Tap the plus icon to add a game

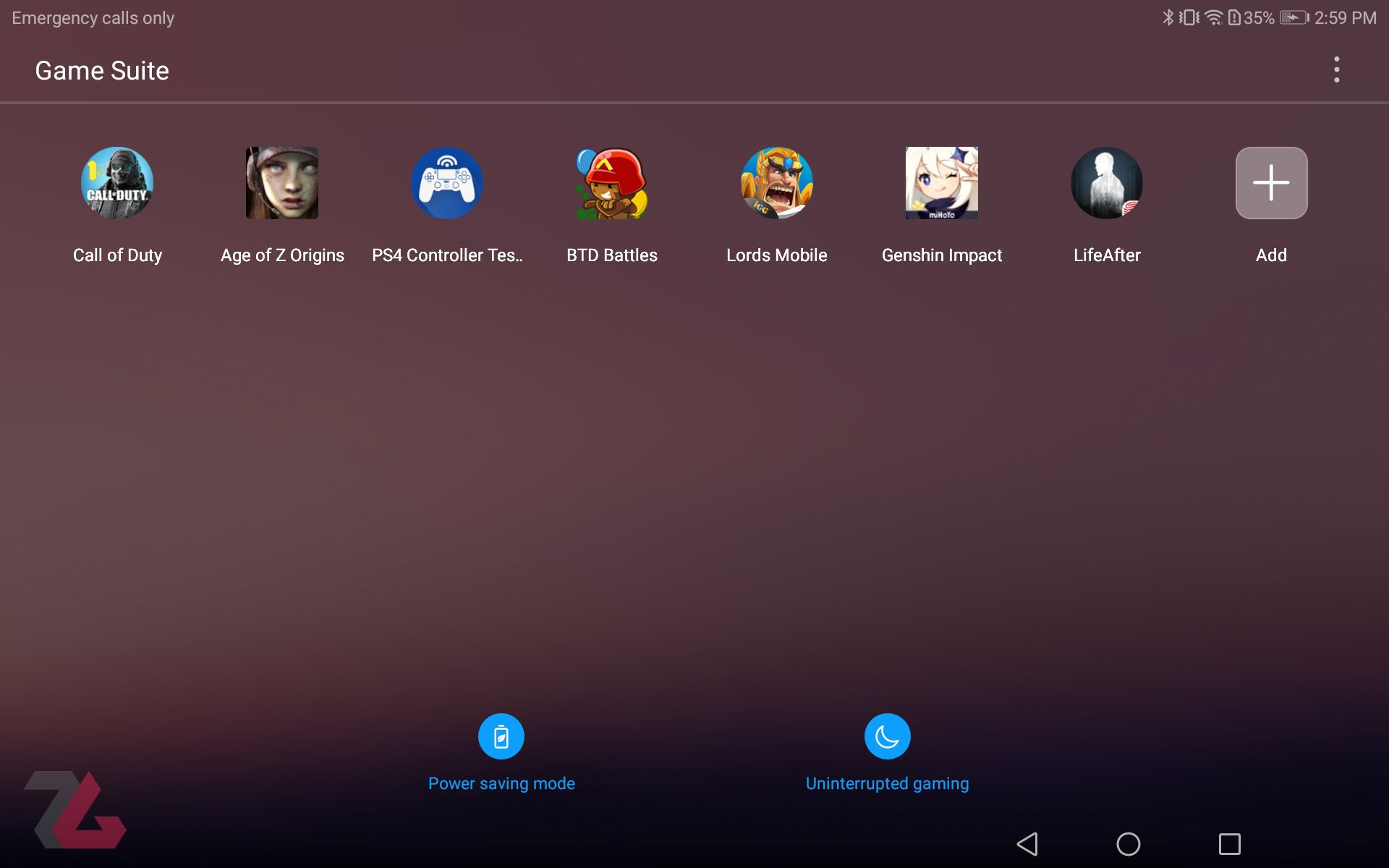(x=1272, y=183)
